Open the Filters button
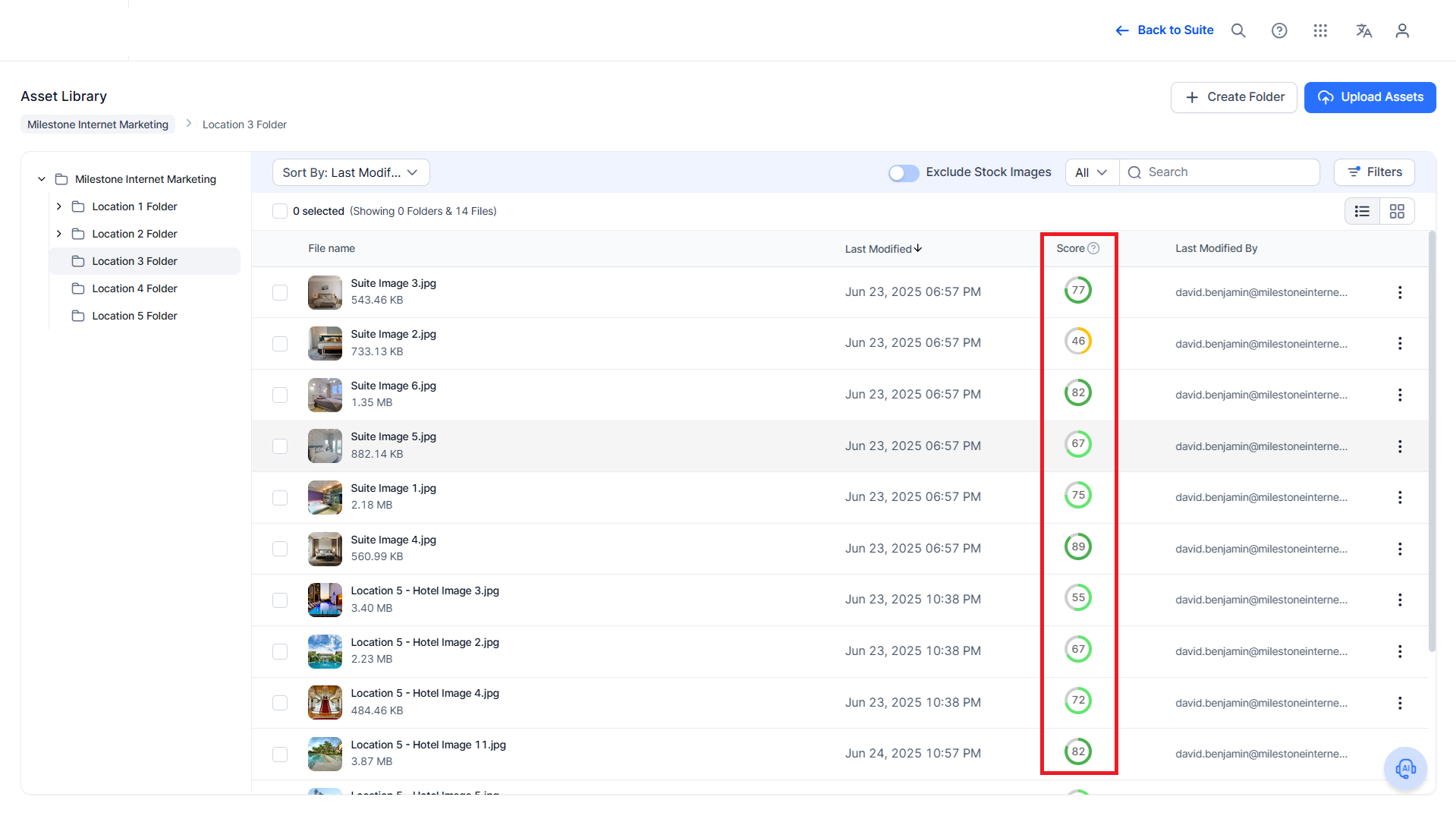 1374,172
